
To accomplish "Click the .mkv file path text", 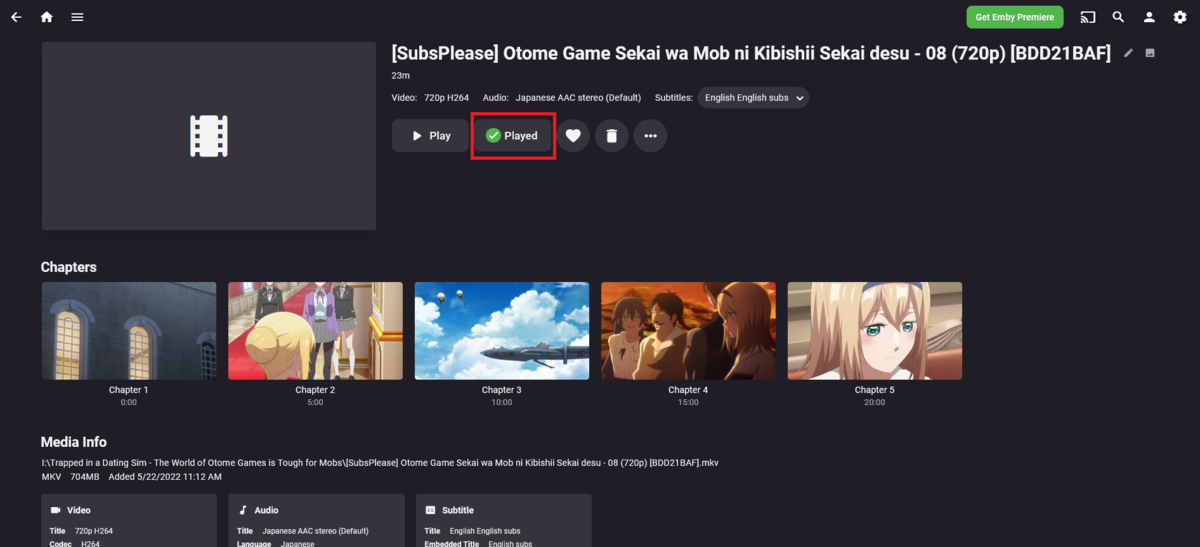I will [x=380, y=463].
